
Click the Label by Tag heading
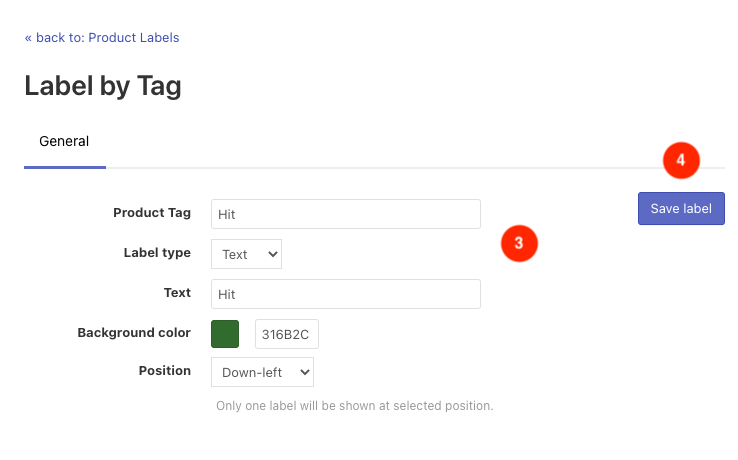coord(103,86)
